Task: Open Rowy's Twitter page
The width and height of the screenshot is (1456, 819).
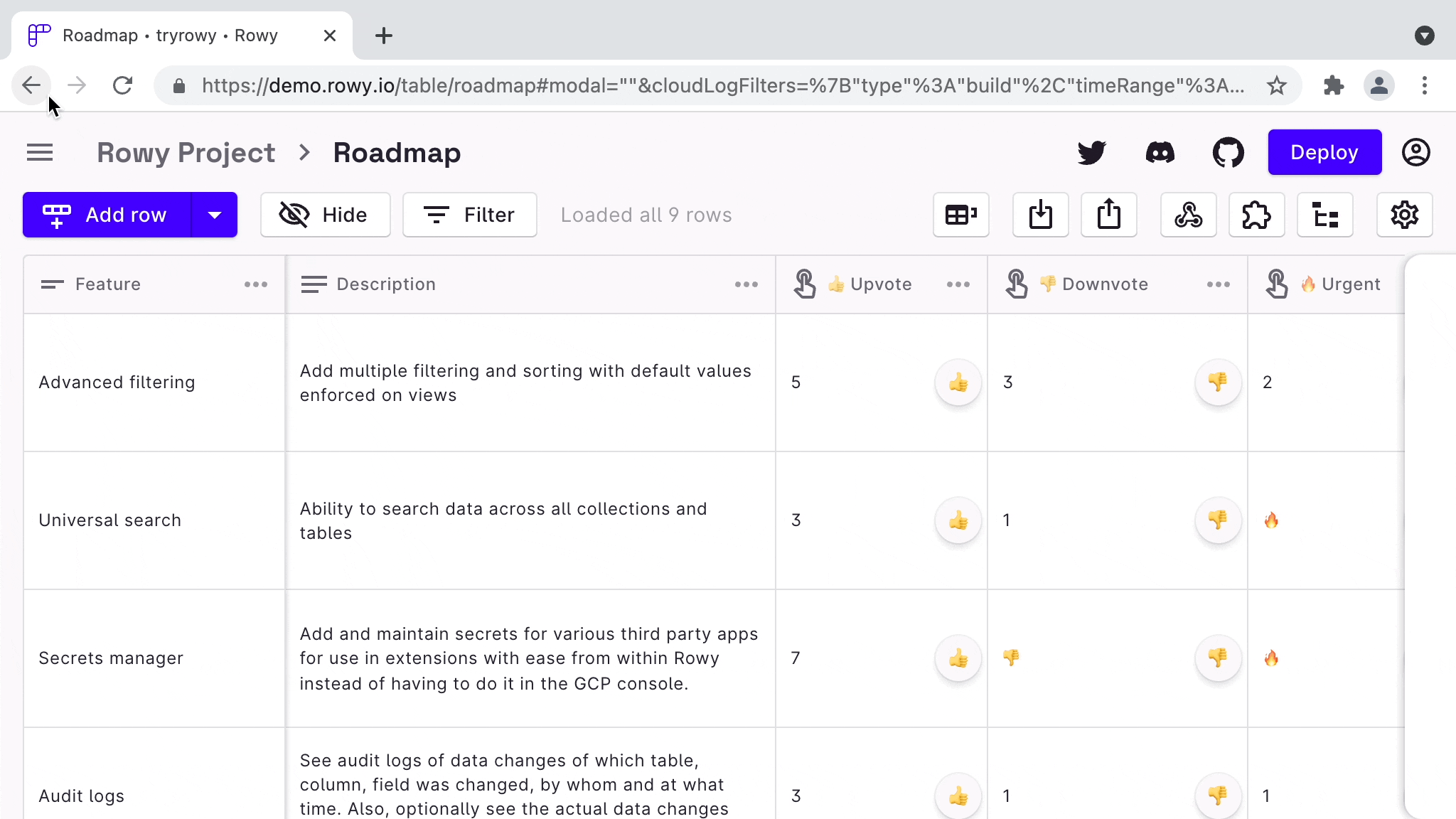Action: 1091,152
